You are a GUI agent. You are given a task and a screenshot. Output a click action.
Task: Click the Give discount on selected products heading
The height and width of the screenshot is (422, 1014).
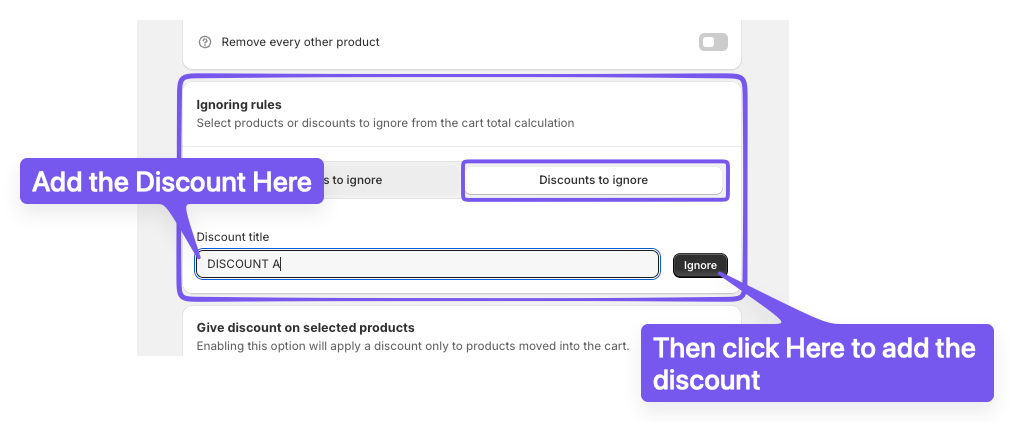click(x=305, y=328)
